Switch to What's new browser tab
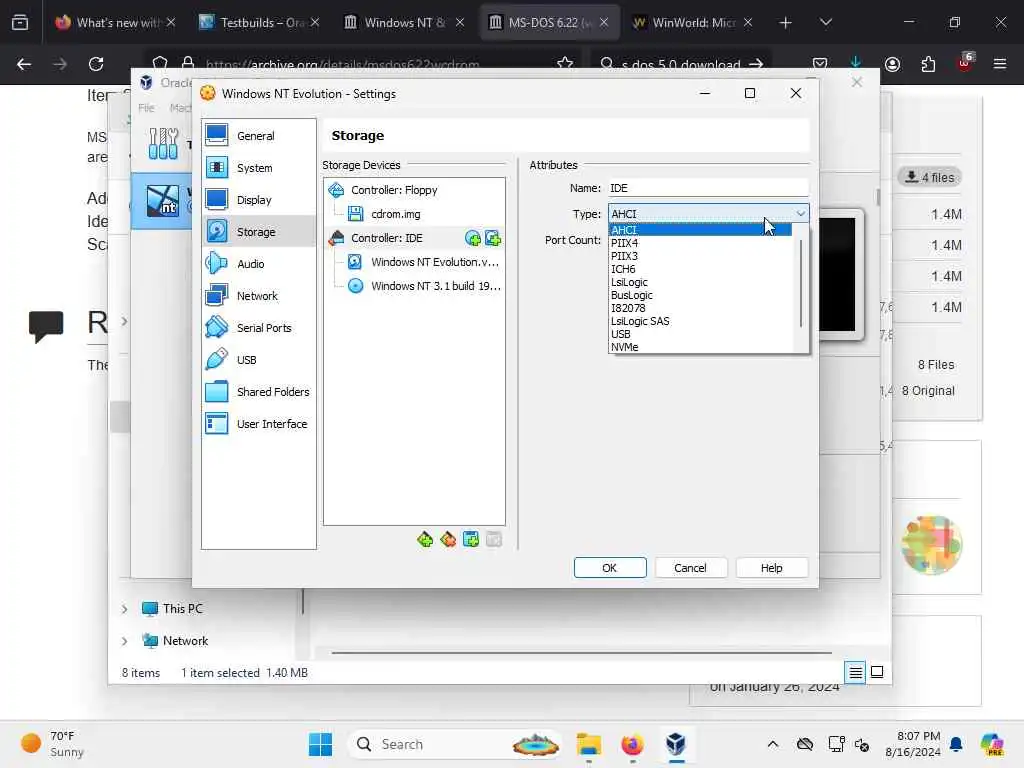The height and width of the screenshot is (768, 1024). pos(116,22)
